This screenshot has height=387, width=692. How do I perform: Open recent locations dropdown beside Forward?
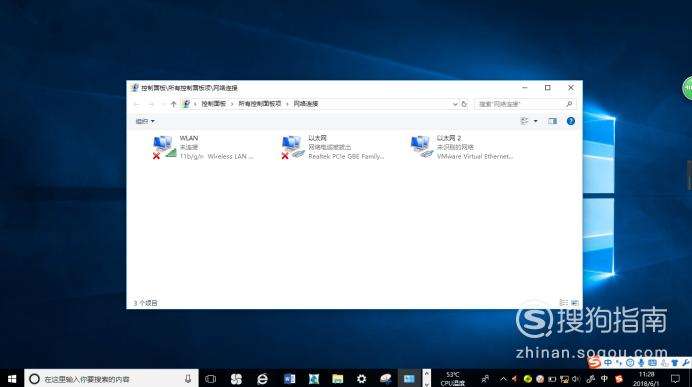pos(163,104)
